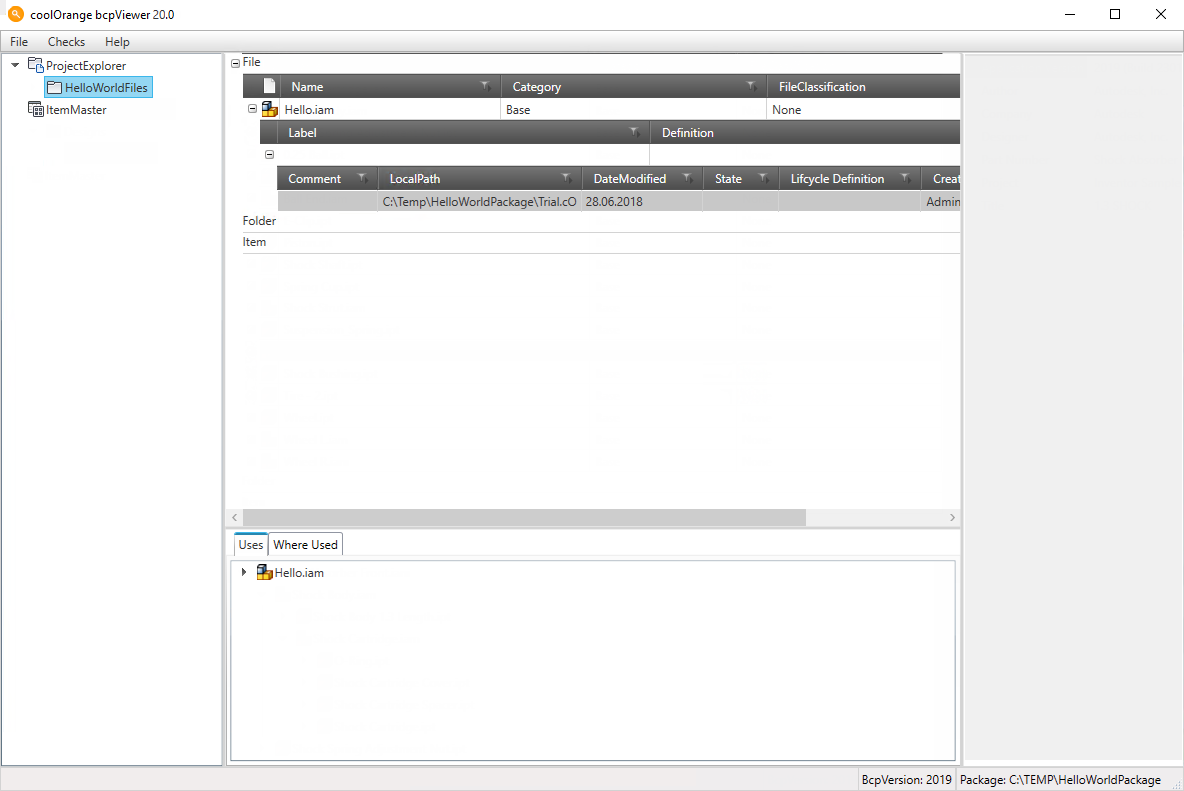Sort by the FileClassification column header
The width and height of the screenshot is (1184, 791).
(822, 87)
